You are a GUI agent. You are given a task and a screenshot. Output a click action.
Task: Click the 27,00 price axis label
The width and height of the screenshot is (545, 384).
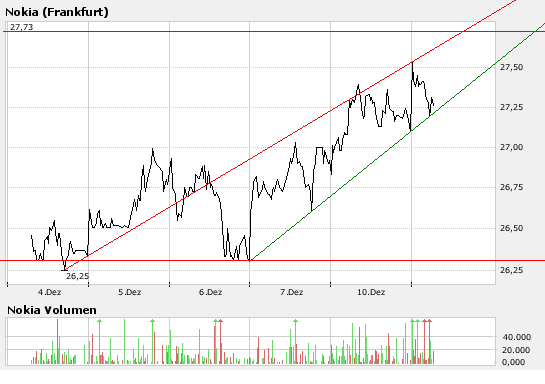(x=511, y=148)
